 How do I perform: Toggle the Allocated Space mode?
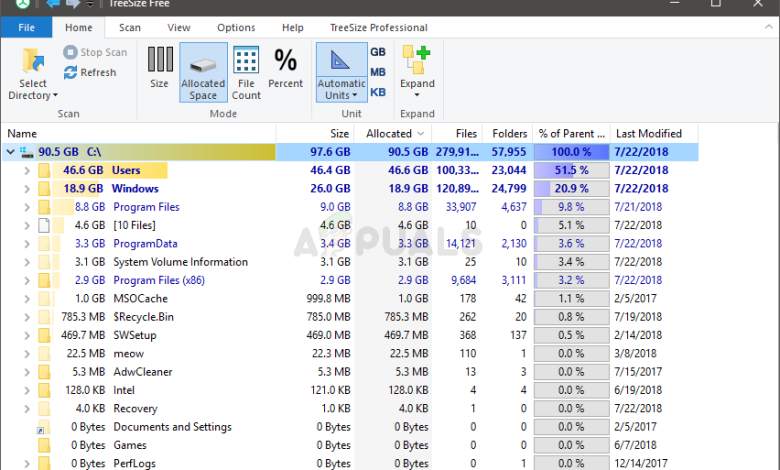coord(203,72)
